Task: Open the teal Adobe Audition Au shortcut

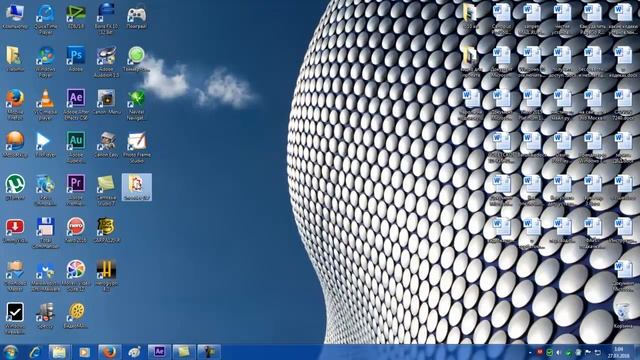Action: point(76,147)
